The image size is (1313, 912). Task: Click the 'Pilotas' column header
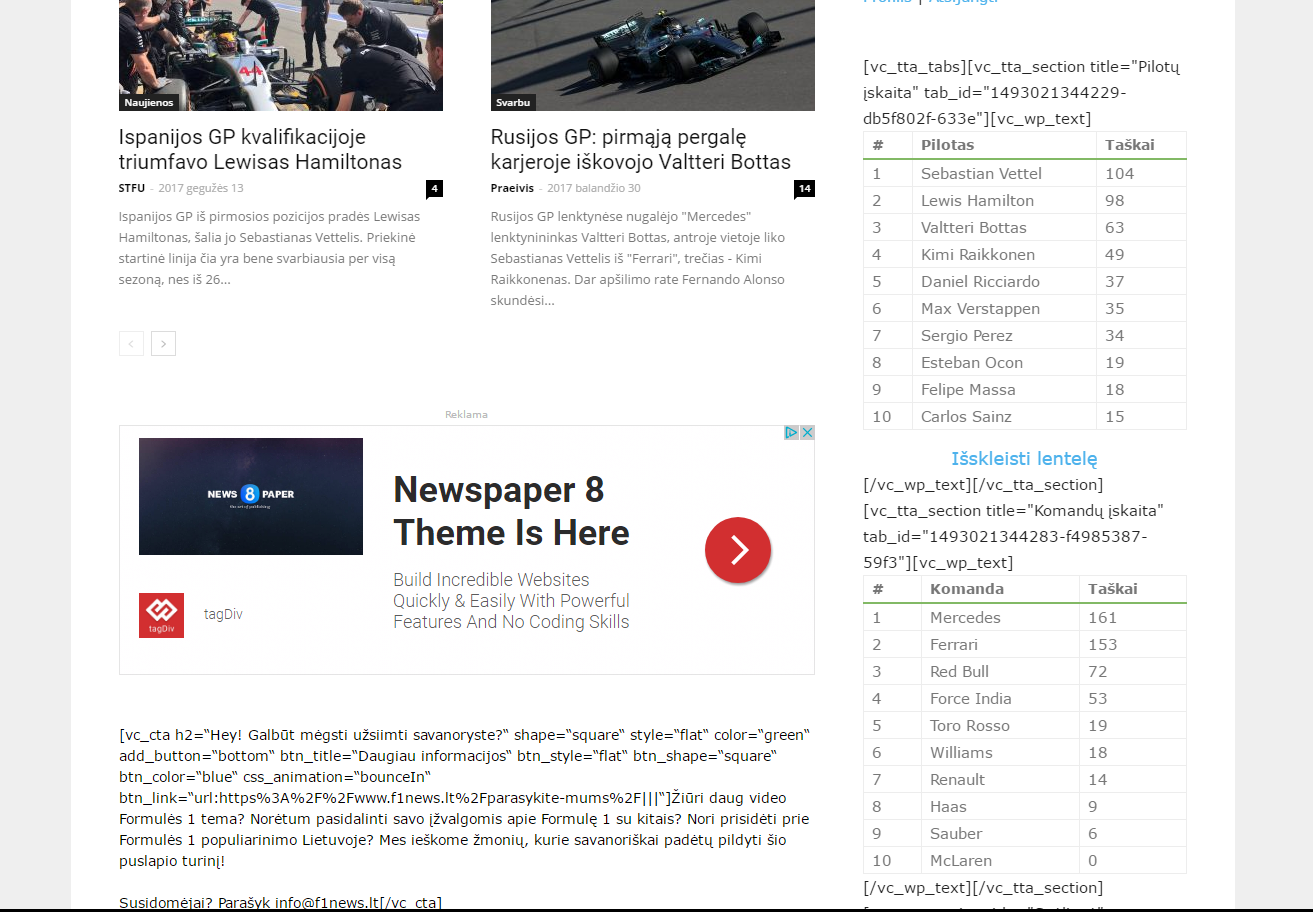coord(947,145)
